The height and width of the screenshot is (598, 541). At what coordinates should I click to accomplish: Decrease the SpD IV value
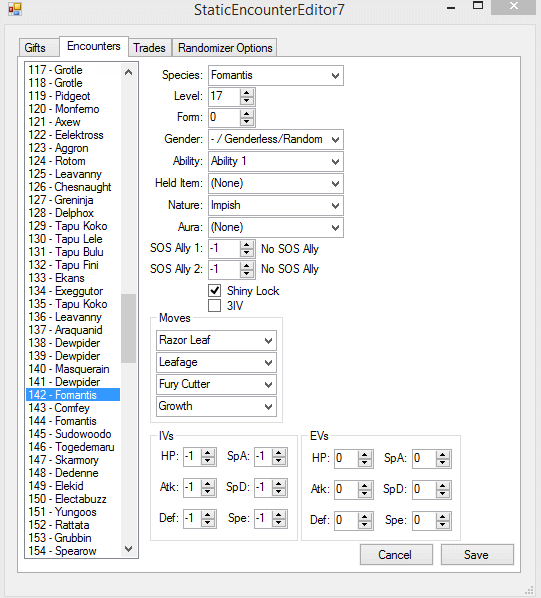click(279, 492)
